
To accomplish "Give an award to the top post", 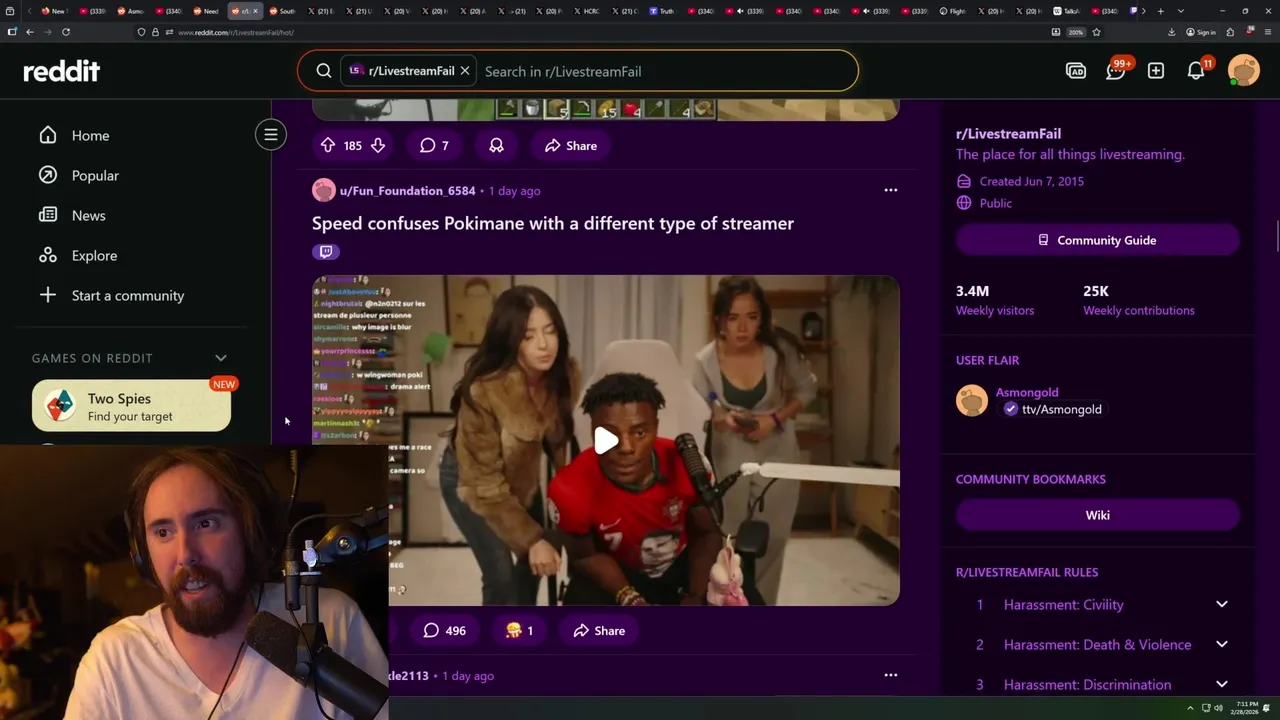I will (x=496, y=146).
